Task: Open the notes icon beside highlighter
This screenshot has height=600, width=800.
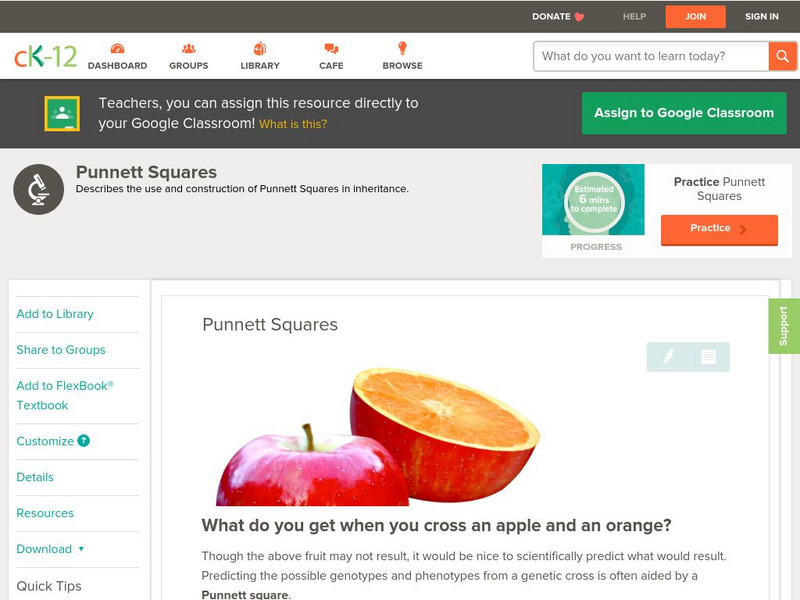Action: (x=708, y=357)
